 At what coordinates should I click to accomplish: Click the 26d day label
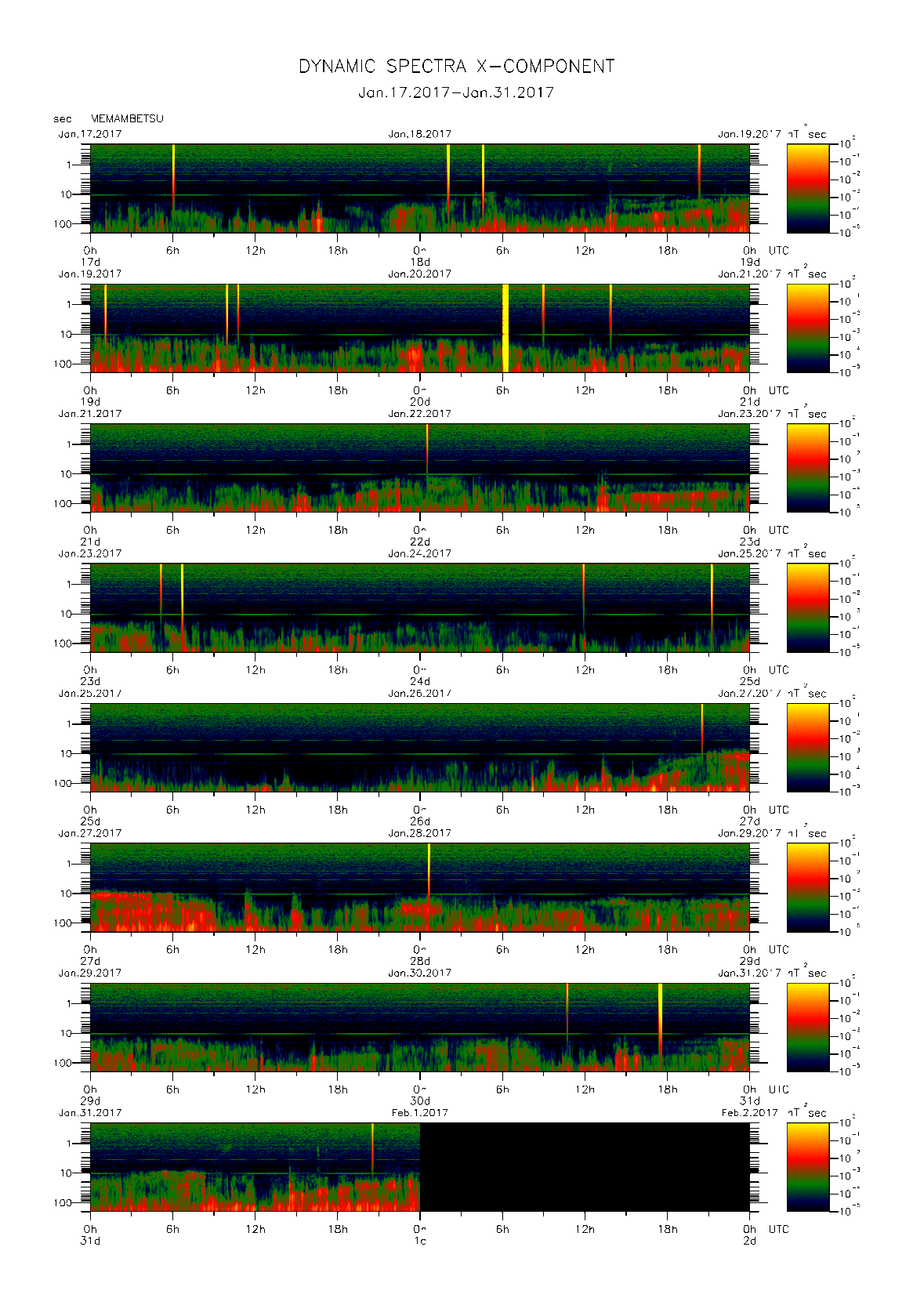pyautogui.click(x=420, y=821)
